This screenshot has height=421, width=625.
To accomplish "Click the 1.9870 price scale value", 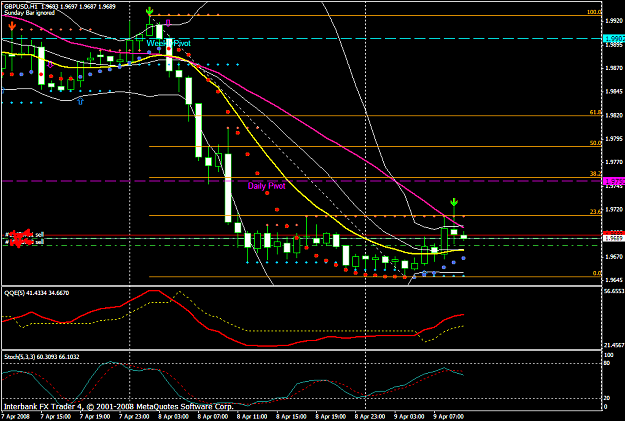I will click(x=614, y=68).
